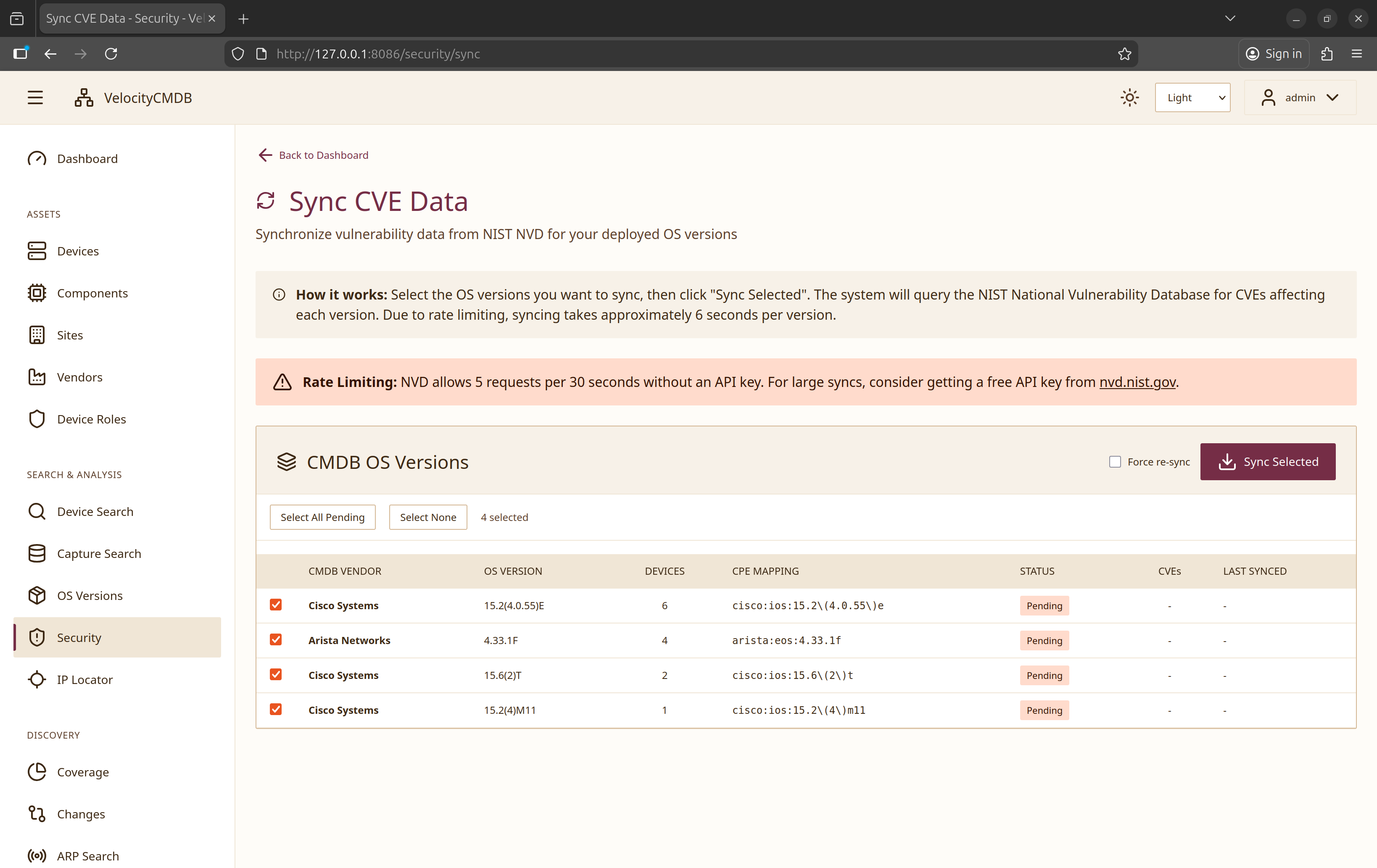1377x868 pixels.
Task: Uncheck the Arista Networks 4.33.1F checkbox
Action: coord(276,640)
